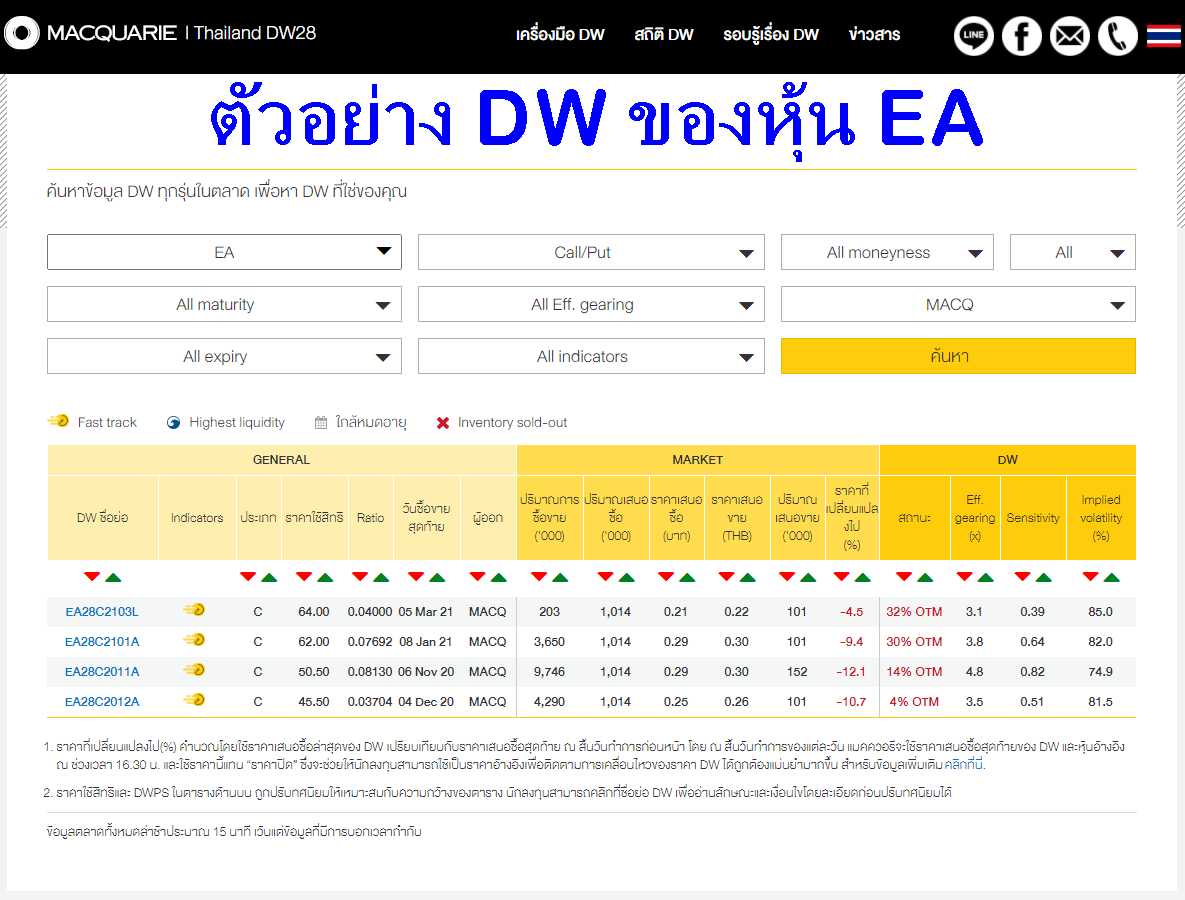Open the Call/Put dropdown
This screenshot has width=1185, height=900.
(x=591, y=252)
